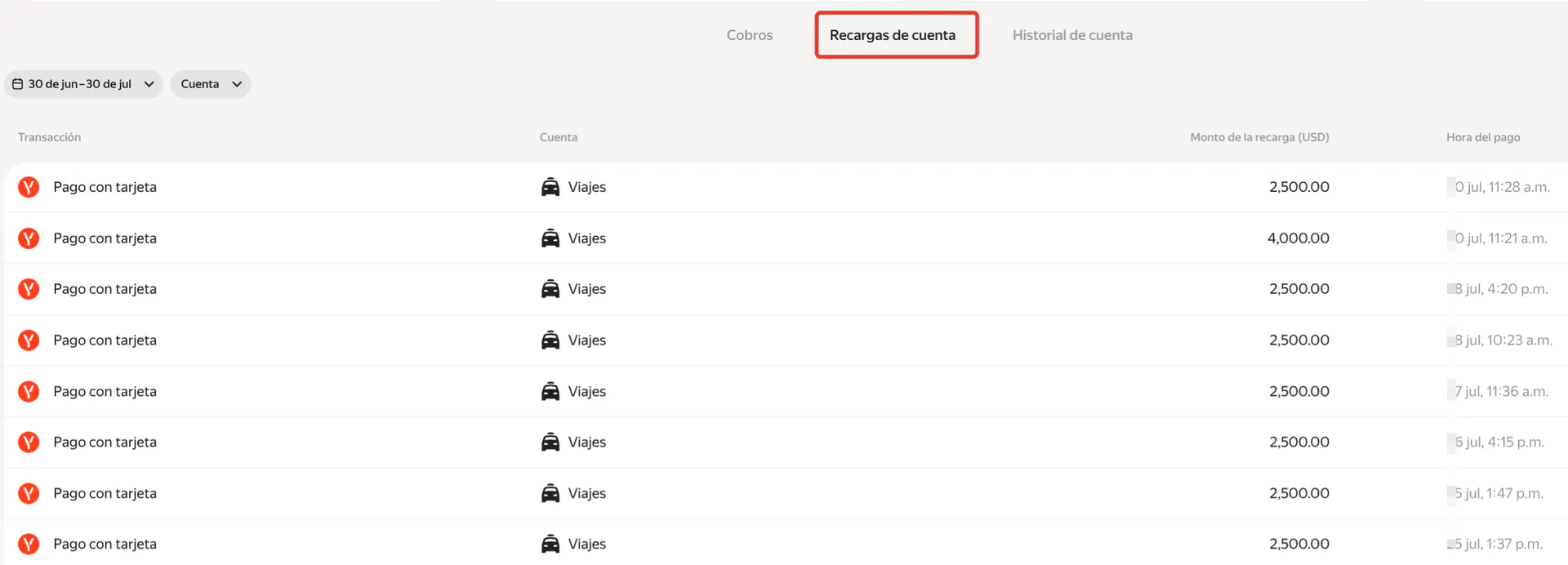
Task: Open the 30 de jun–30 de jul date range dropdown
Action: point(83,84)
